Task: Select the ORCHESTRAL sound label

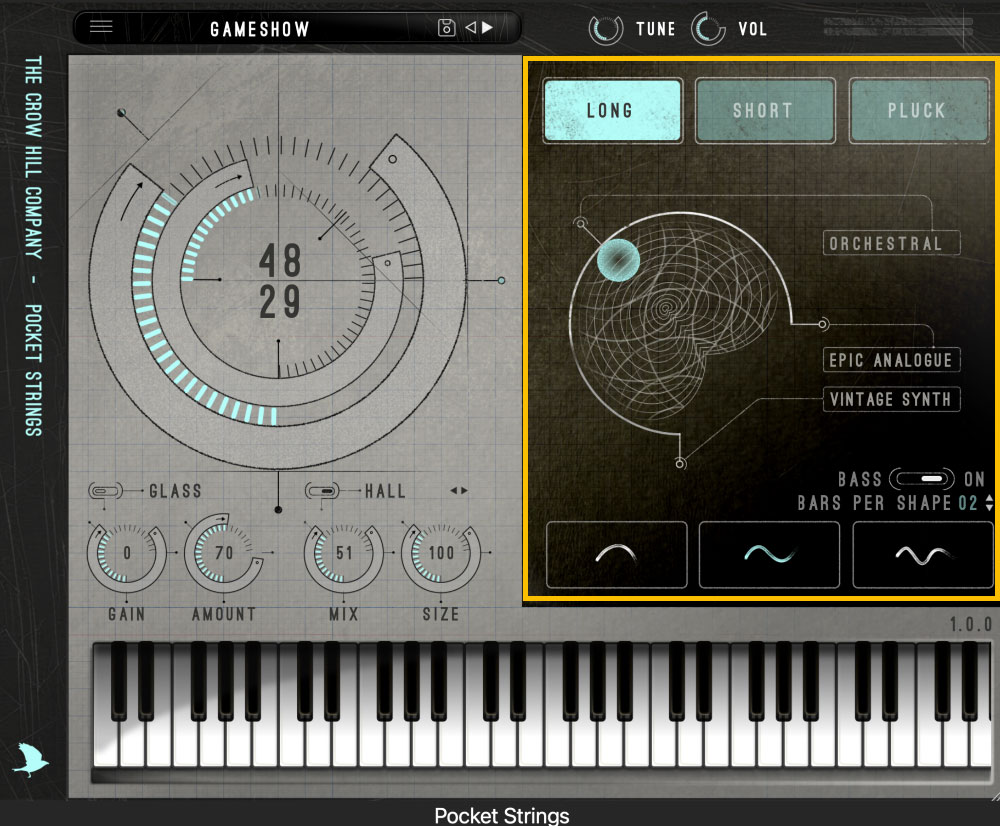Action: pyautogui.click(x=891, y=243)
